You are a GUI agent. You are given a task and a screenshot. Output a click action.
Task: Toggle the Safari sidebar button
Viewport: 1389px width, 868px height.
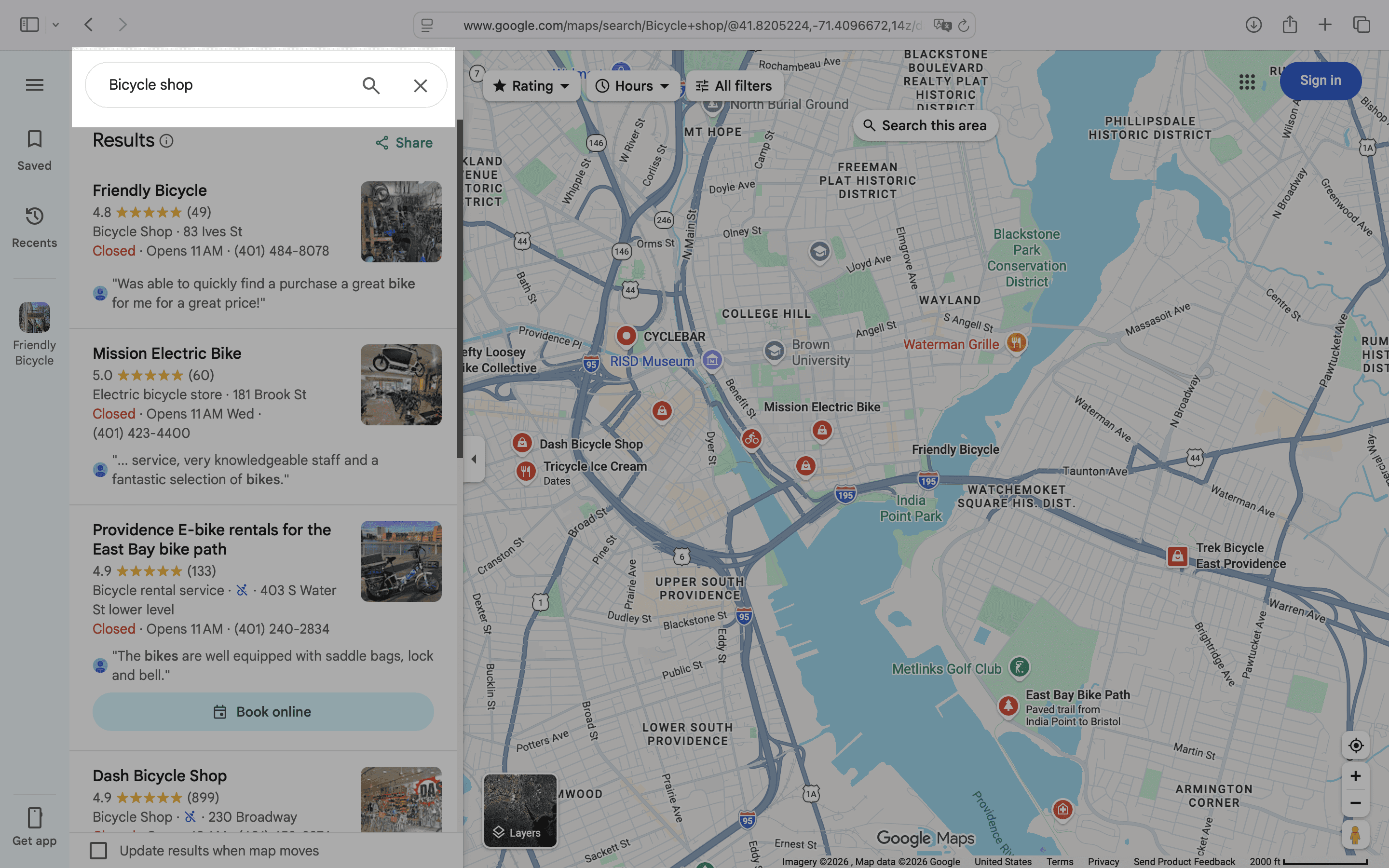pyautogui.click(x=29, y=25)
